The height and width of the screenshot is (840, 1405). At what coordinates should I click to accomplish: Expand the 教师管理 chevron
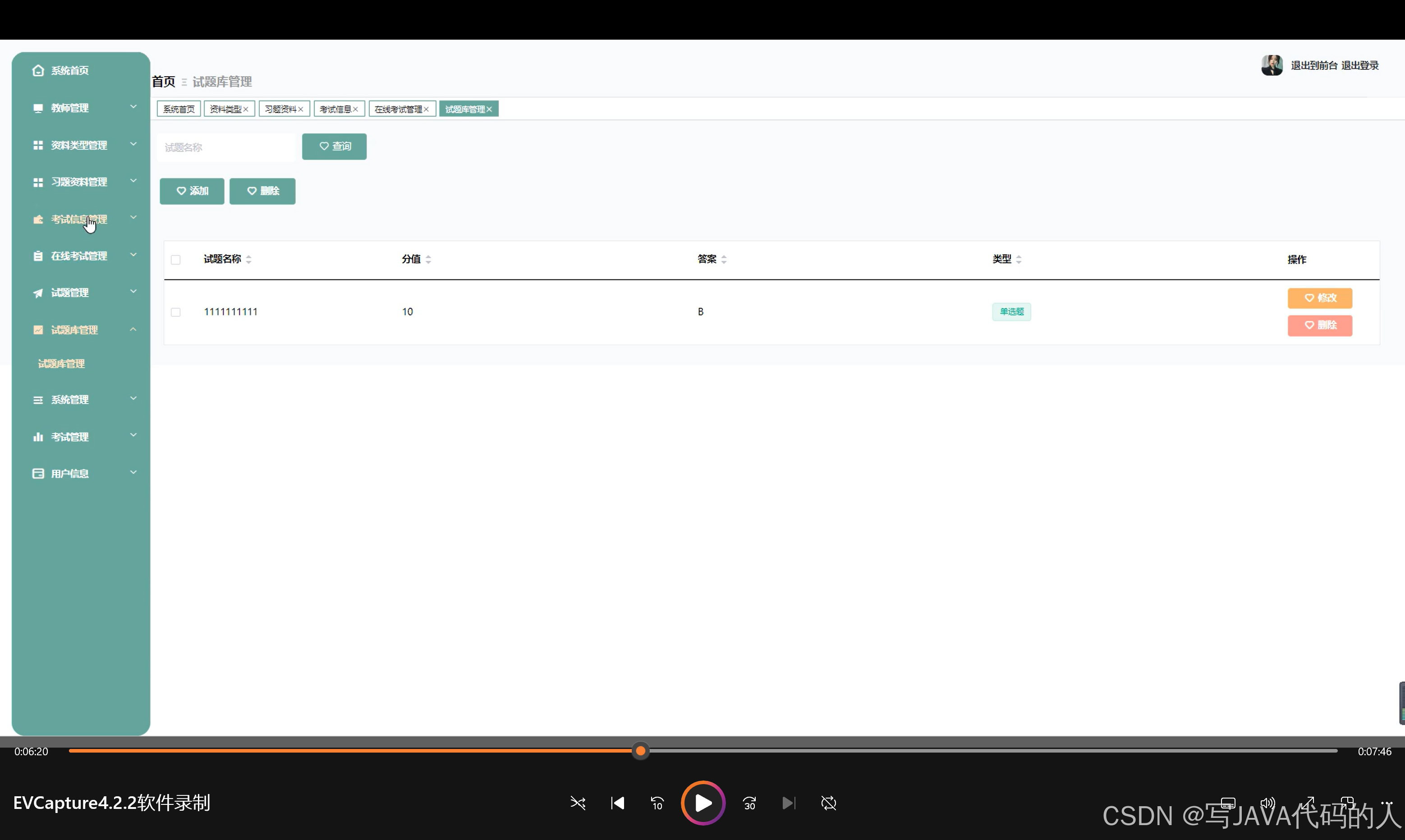pyautogui.click(x=133, y=106)
